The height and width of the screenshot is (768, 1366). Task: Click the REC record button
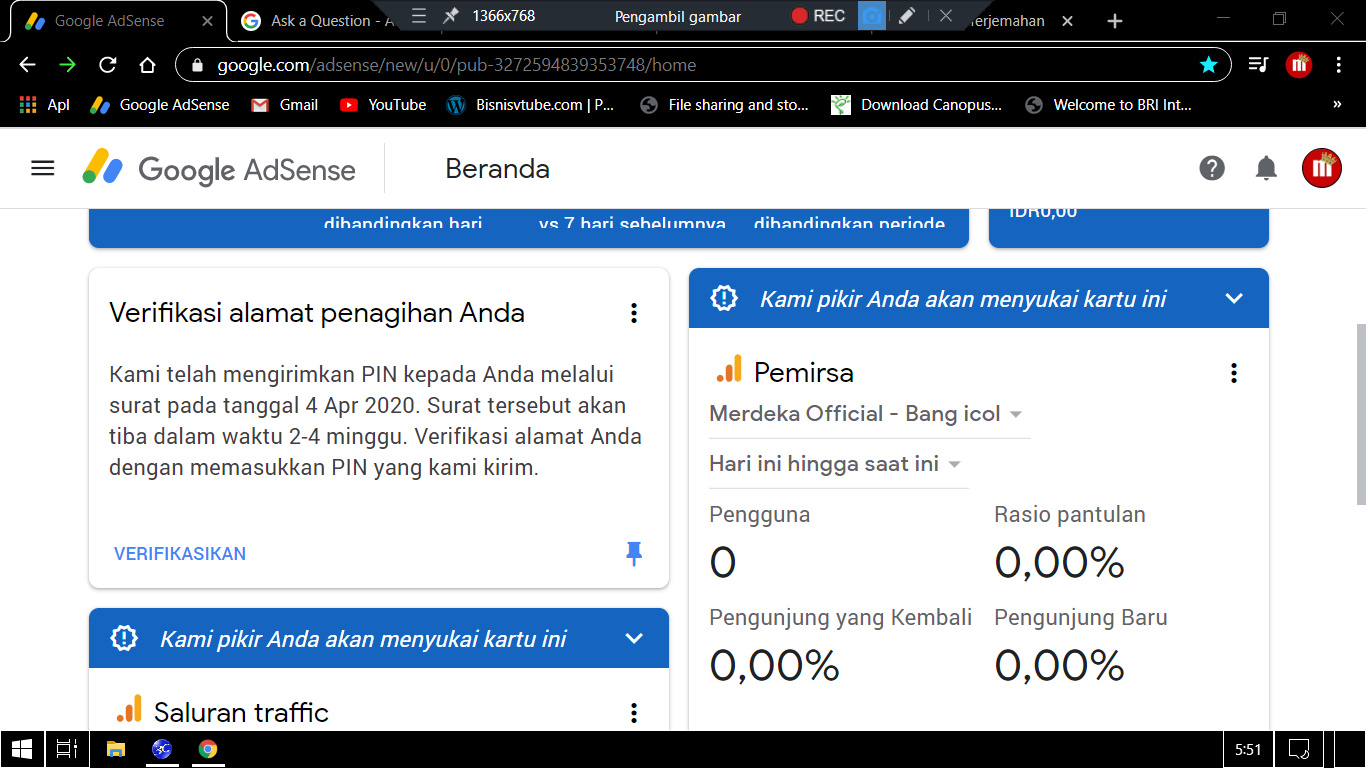click(818, 15)
